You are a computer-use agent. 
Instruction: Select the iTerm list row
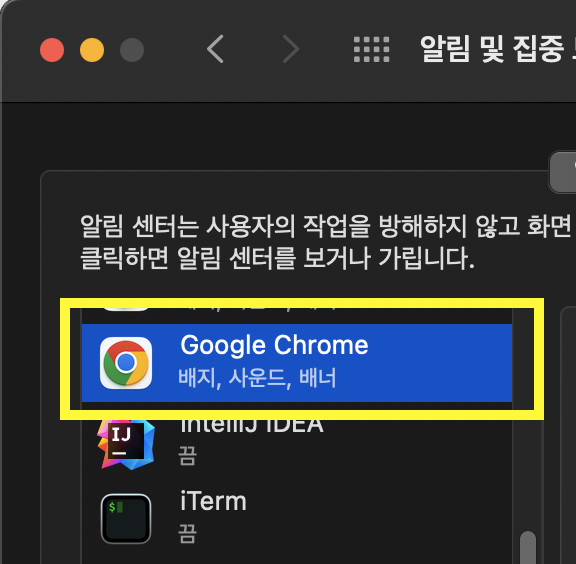pyautogui.click(x=297, y=519)
